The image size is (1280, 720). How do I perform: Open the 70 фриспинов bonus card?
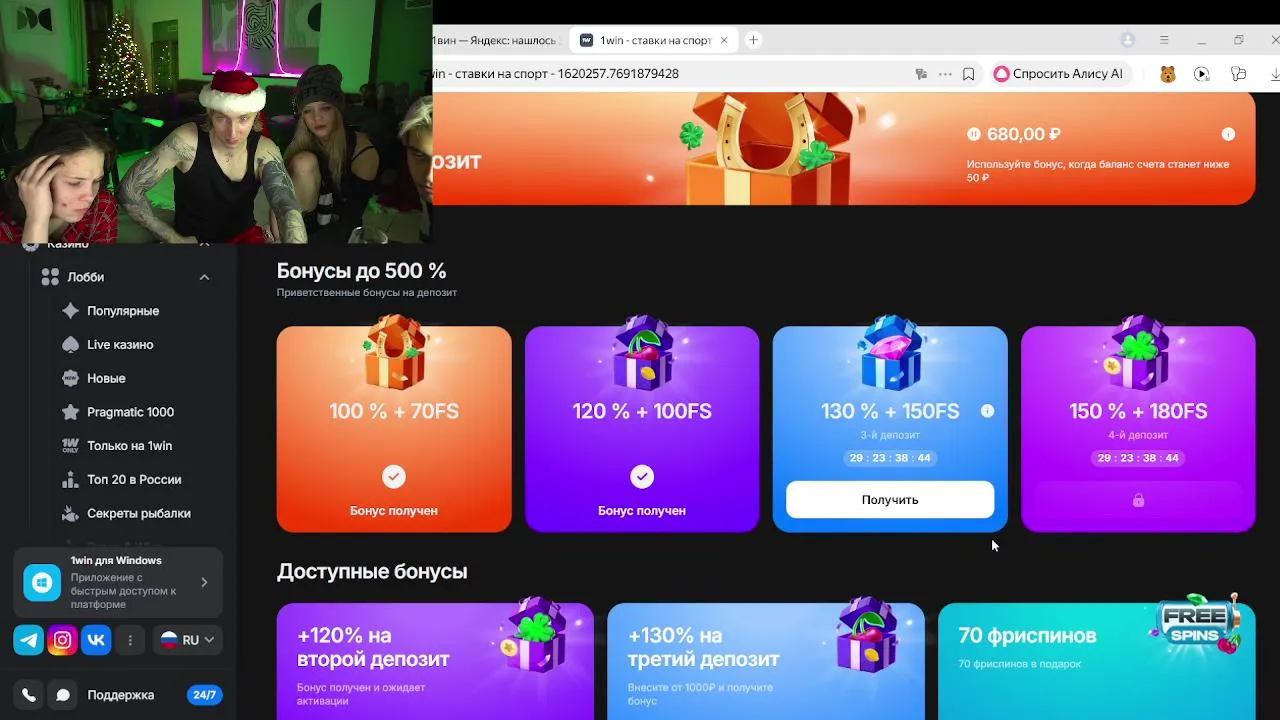[x=1097, y=661]
